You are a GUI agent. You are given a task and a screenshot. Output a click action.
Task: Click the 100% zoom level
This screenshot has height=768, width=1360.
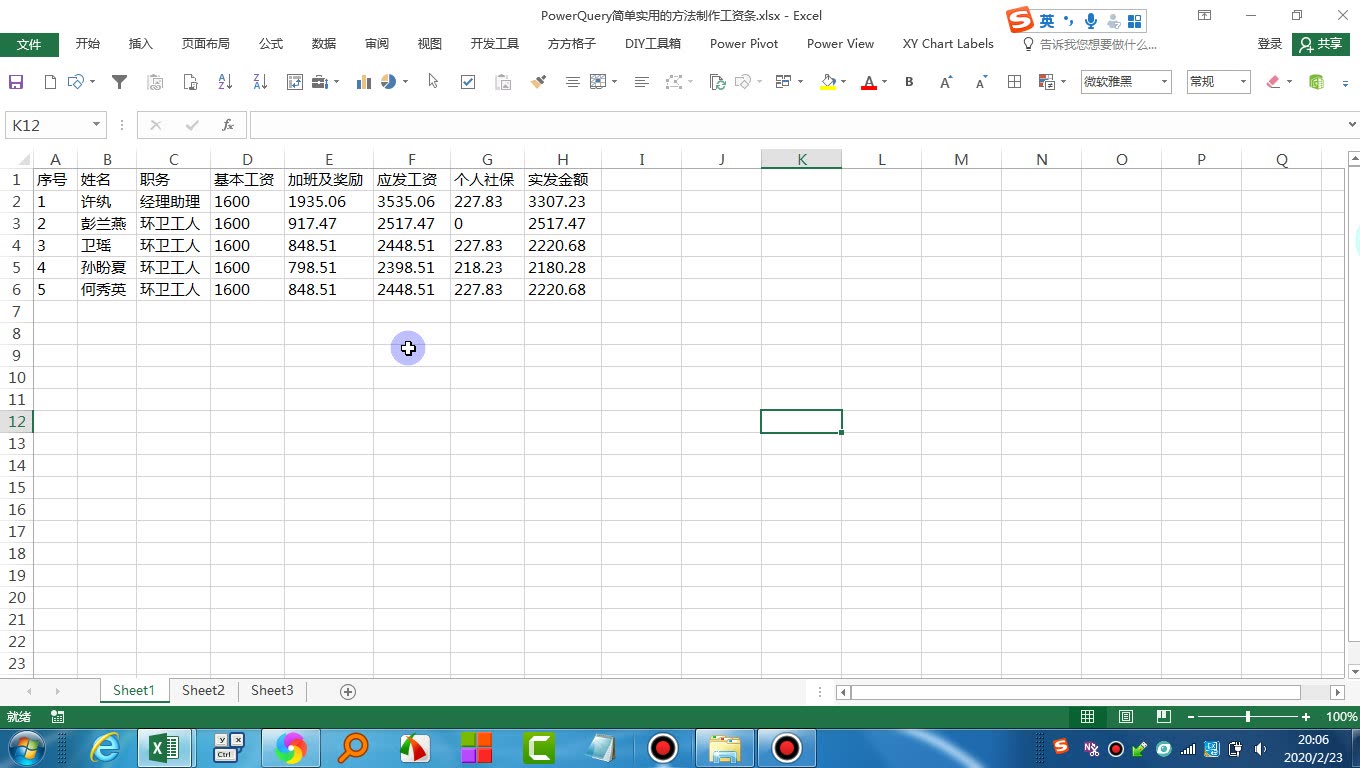(x=1341, y=717)
